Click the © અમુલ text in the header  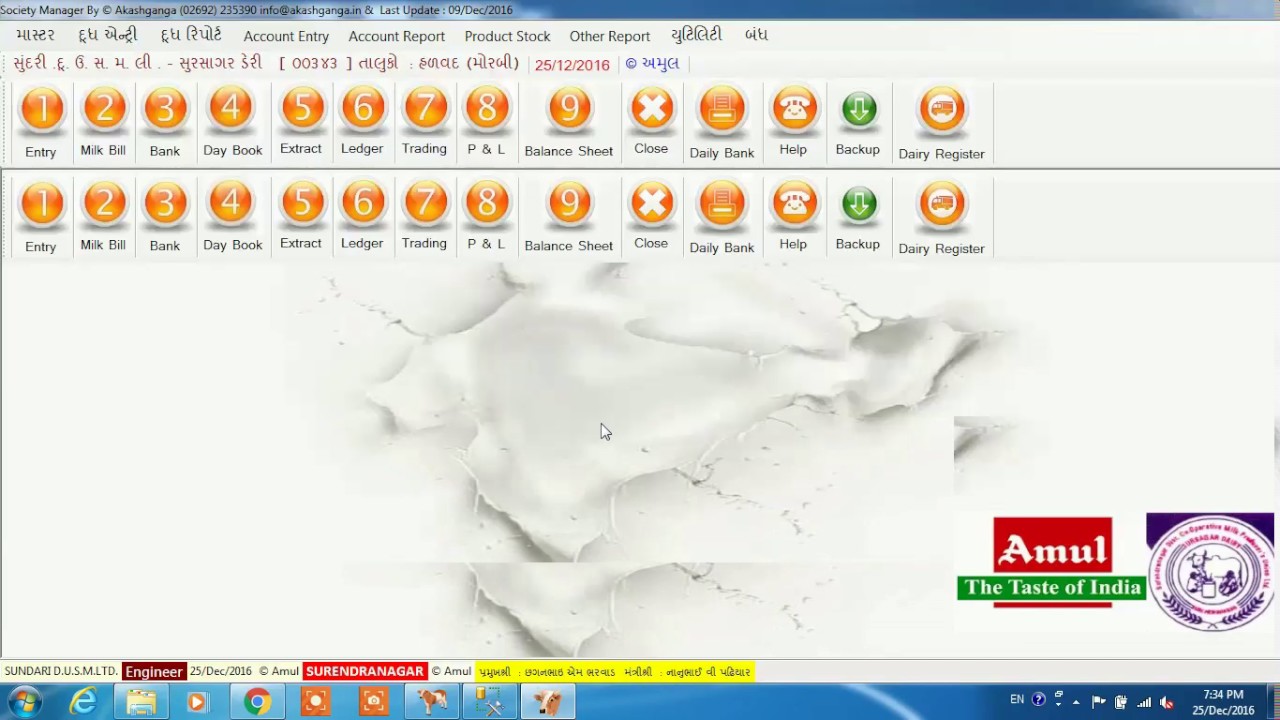652,63
